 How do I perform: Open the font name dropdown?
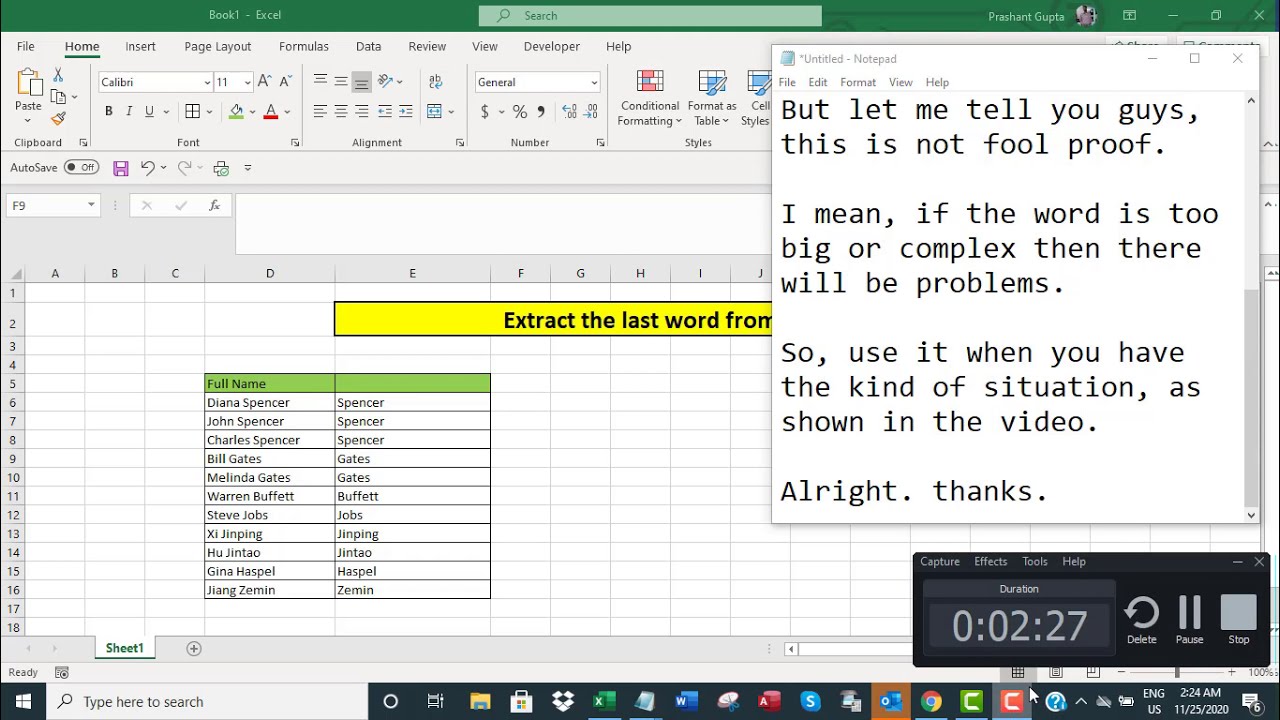[207, 82]
